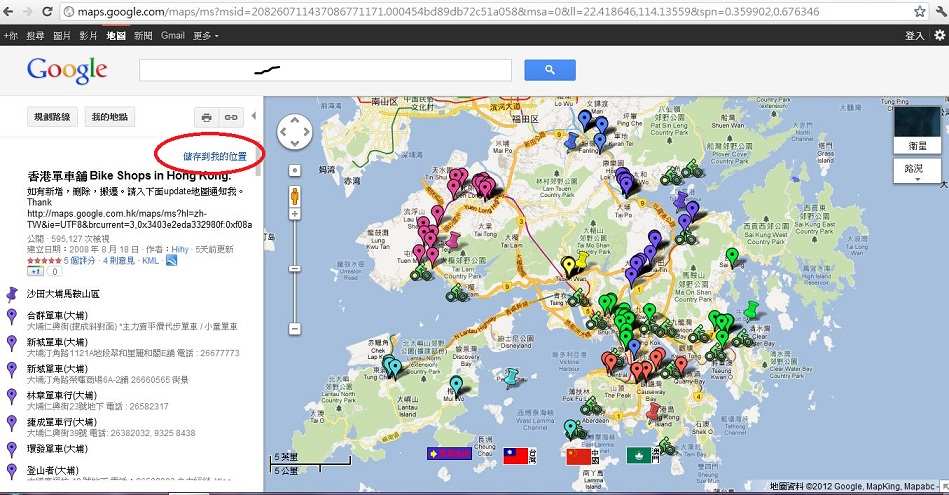Viewport: 949px width, 495px height.
Task: Click the 儲存到我的位置 link
Action: (215, 157)
